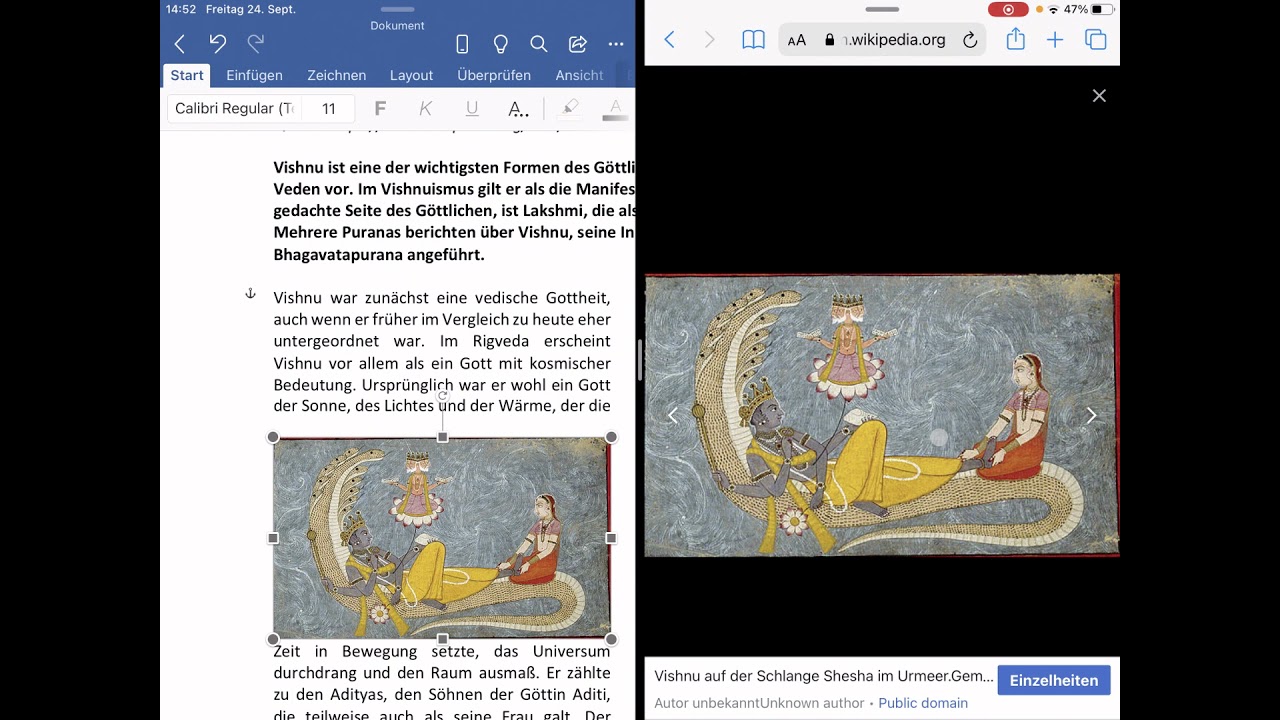Open Safari bookmarks
The image size is (1280, 720).
pyautogui.click(x=753, y=40)
